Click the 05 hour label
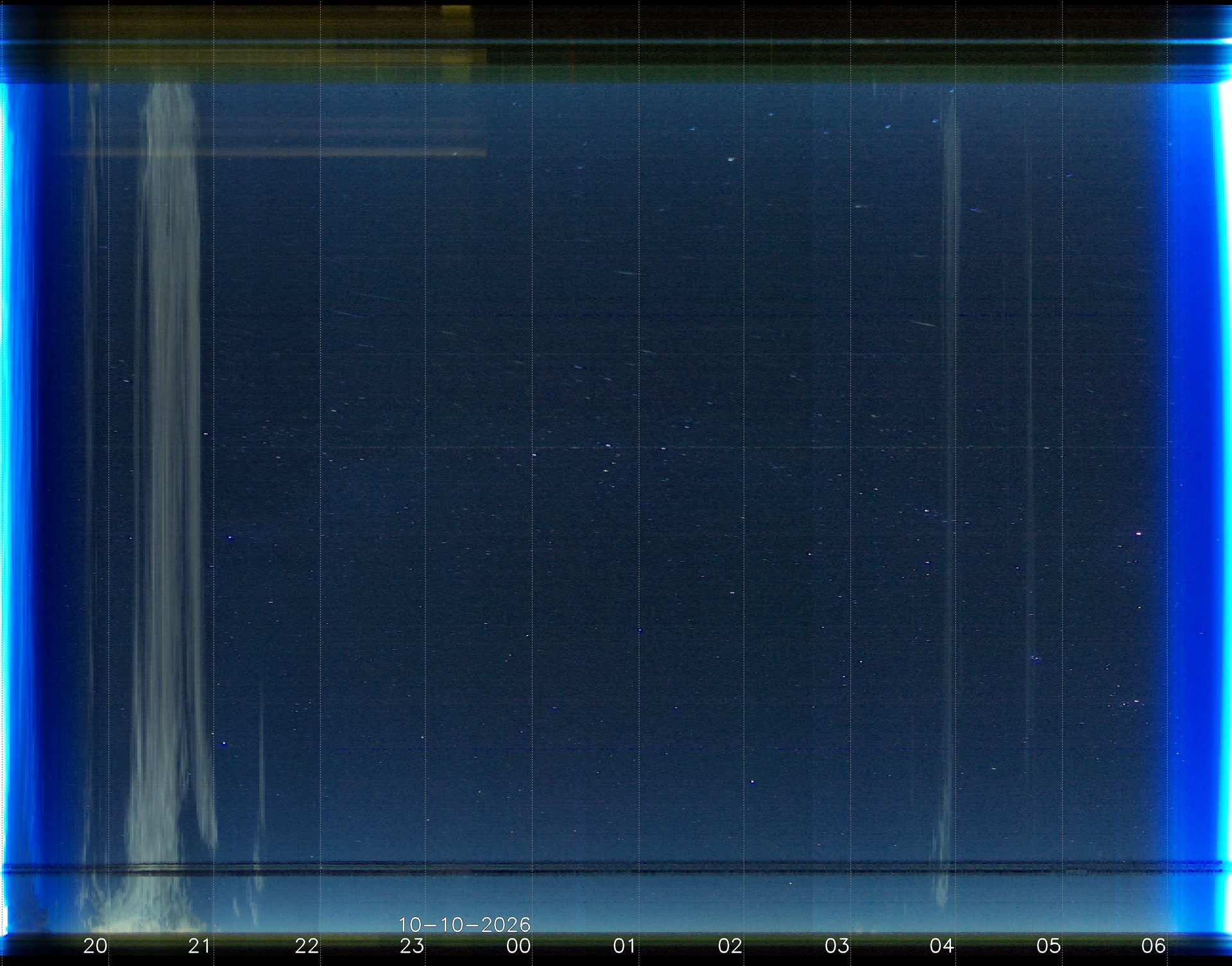 click(x=1048, y=945)
